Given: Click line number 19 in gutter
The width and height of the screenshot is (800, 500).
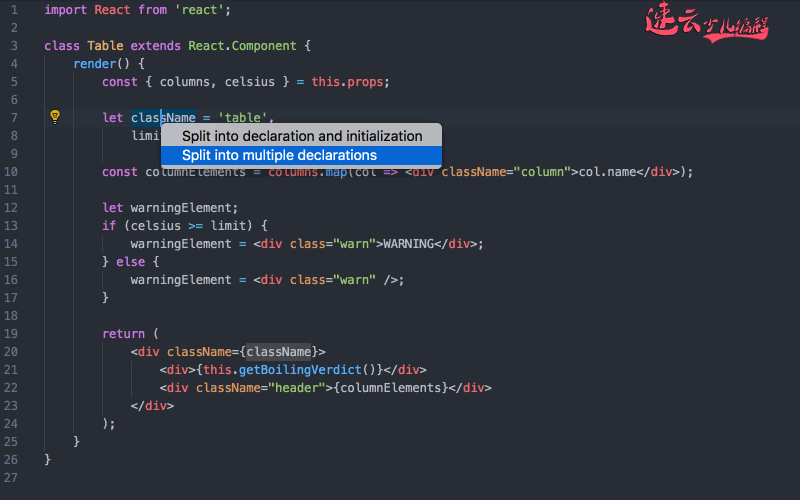Looking at the screenshot, I should [x=11, y=334].
